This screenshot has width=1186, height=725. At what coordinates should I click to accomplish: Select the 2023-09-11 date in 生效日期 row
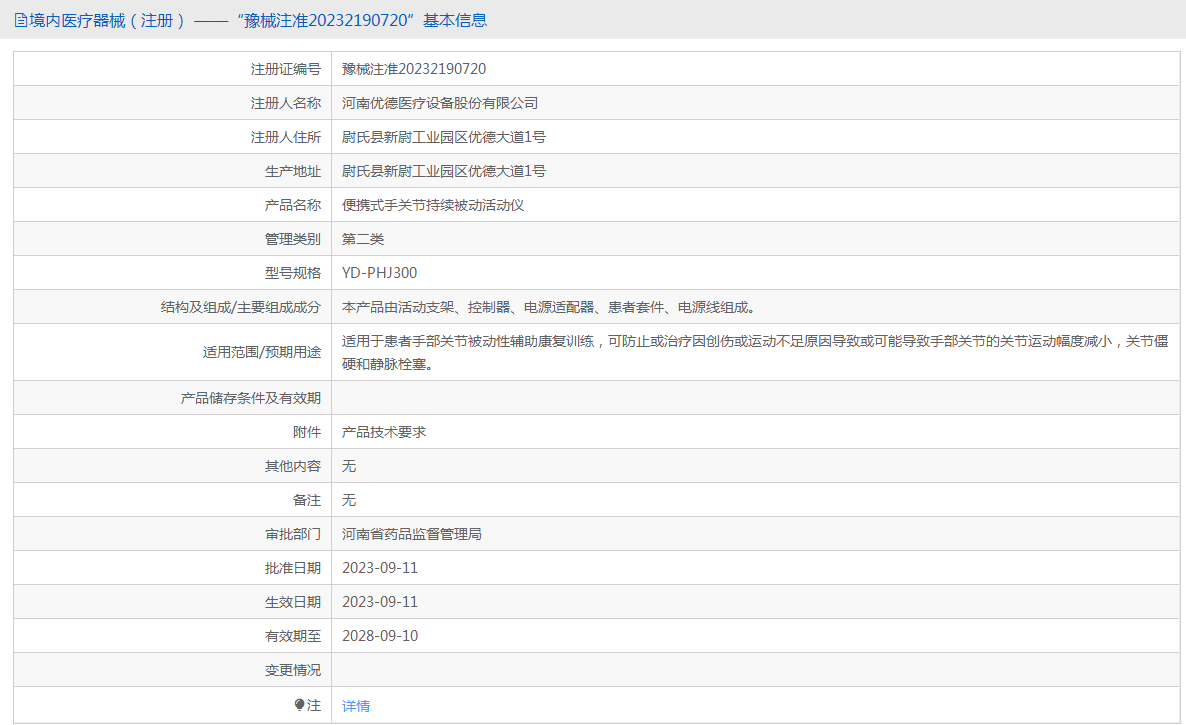pos(380,602)
